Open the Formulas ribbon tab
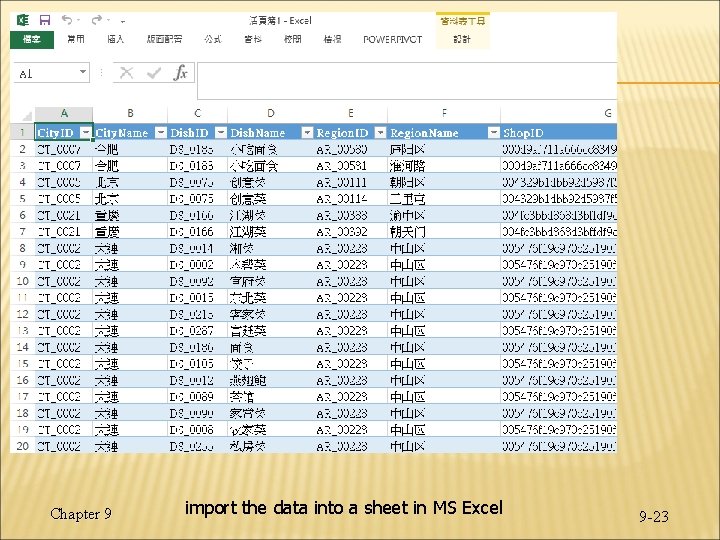 (213, 39)
